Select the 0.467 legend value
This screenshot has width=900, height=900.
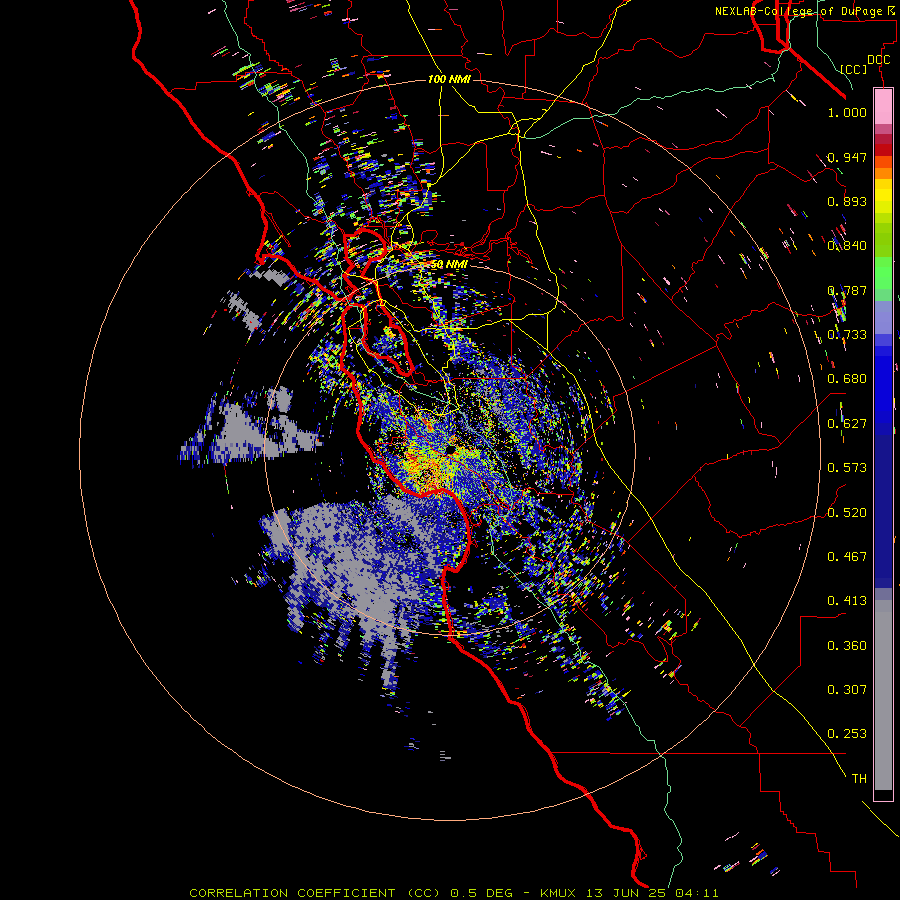tap(847, 557)
